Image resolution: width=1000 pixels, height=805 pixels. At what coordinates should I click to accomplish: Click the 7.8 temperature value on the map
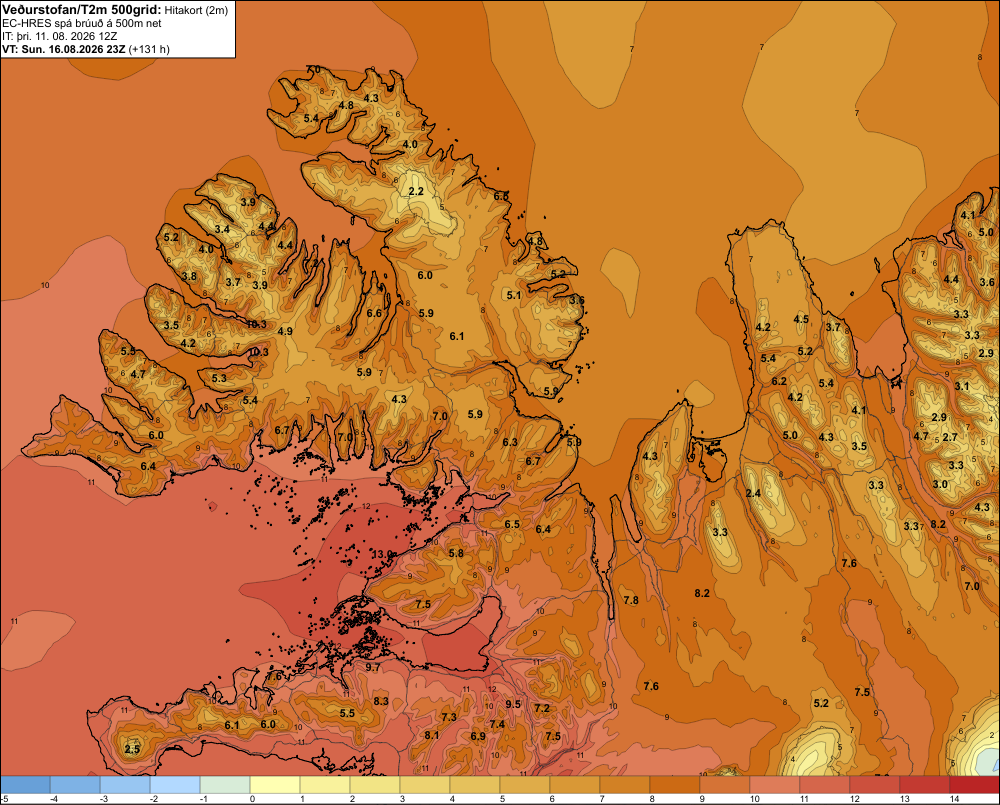pyautogui.click(x=631, y=600)
